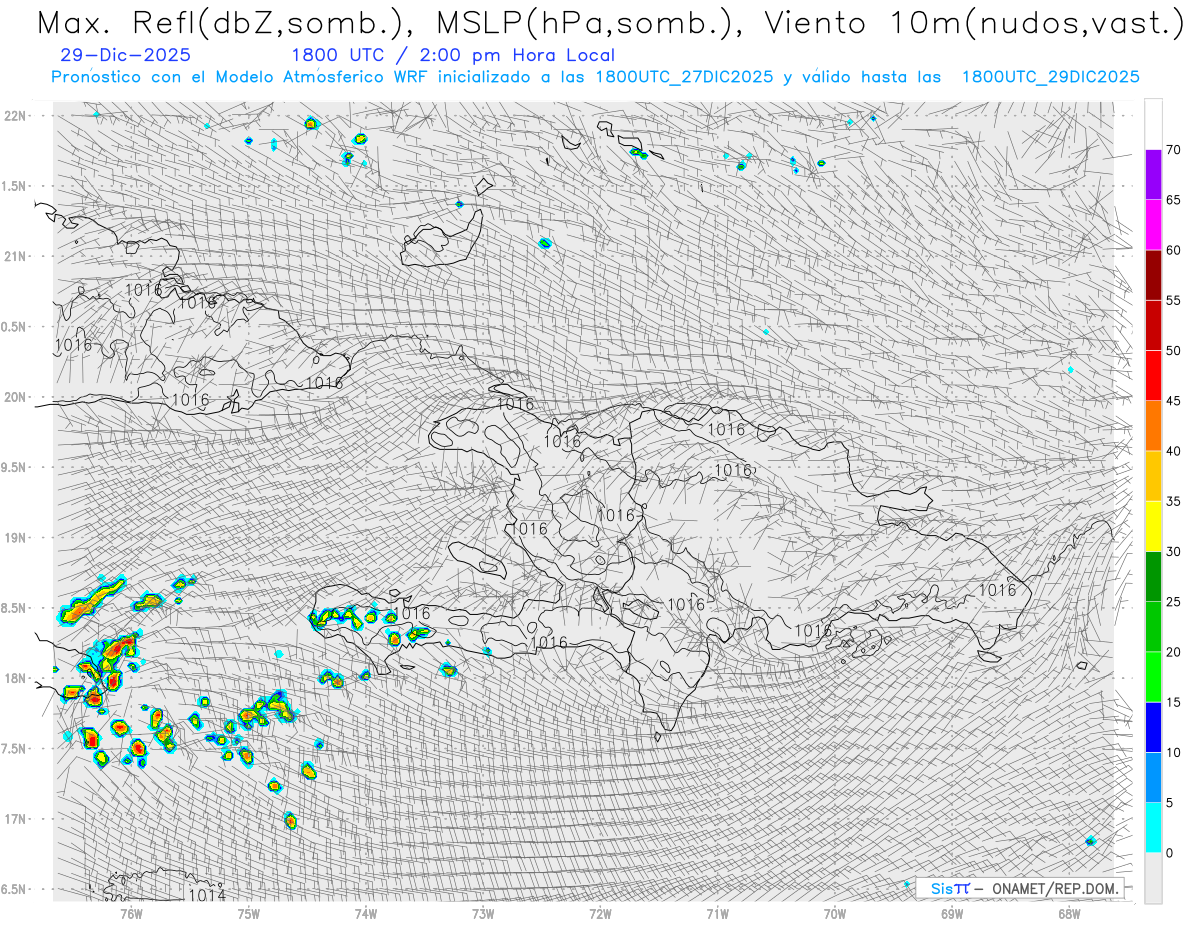The height and width of the screenshot is (927, 1200).
Task: Select the dark red 55–60 dBZ band
Action: pyautogui.click(x=1153, y=275)
